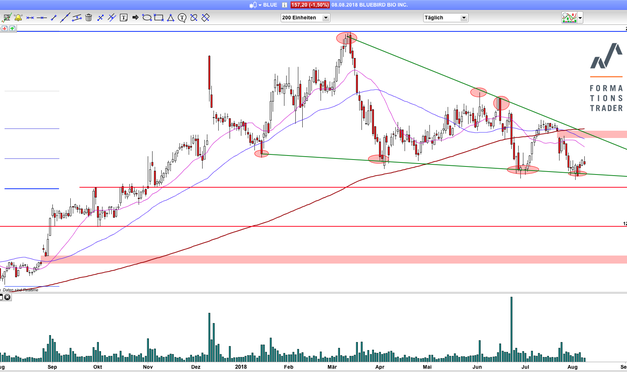Image resolution: width=627 pixels, height=372 pixels.
Task: Select the pitchfork crossed lines tool
Action: coord(112,18)
